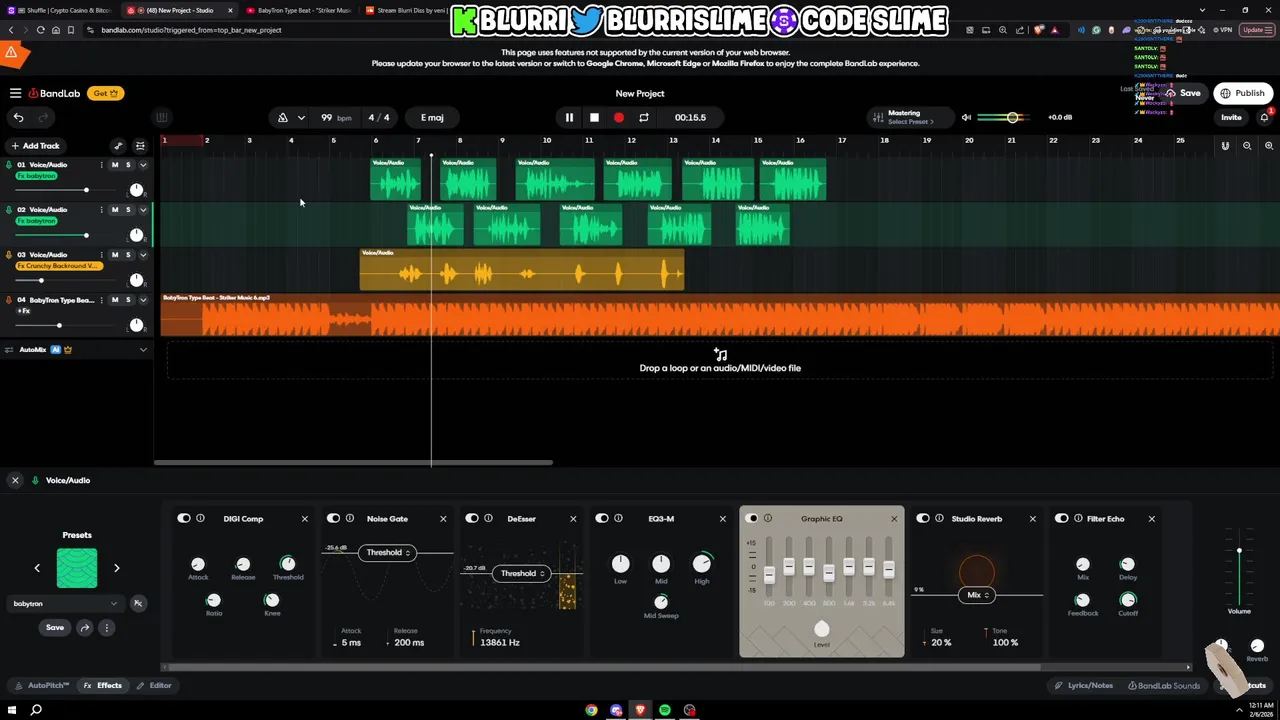Image resolution: width=1280 pixels, height=720 pixels.
Task: Toggle the loop cycle icon
Action: [644, 118]
